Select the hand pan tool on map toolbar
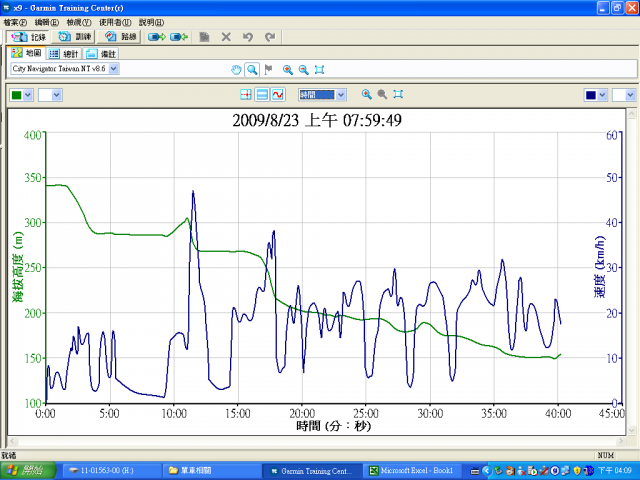 236,70
